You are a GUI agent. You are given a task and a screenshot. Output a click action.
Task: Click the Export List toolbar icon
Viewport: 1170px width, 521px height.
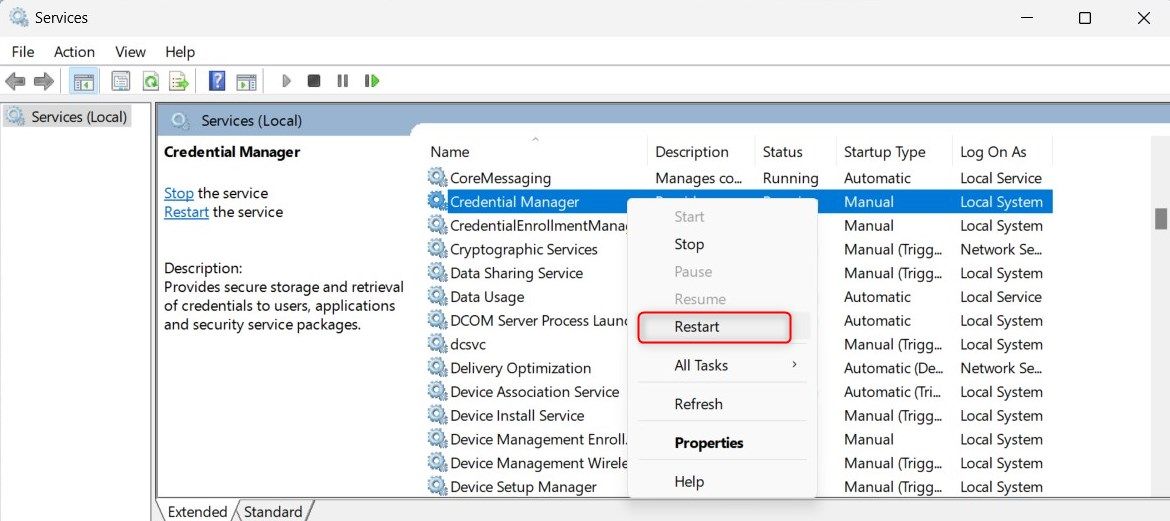tap(179, 81)
